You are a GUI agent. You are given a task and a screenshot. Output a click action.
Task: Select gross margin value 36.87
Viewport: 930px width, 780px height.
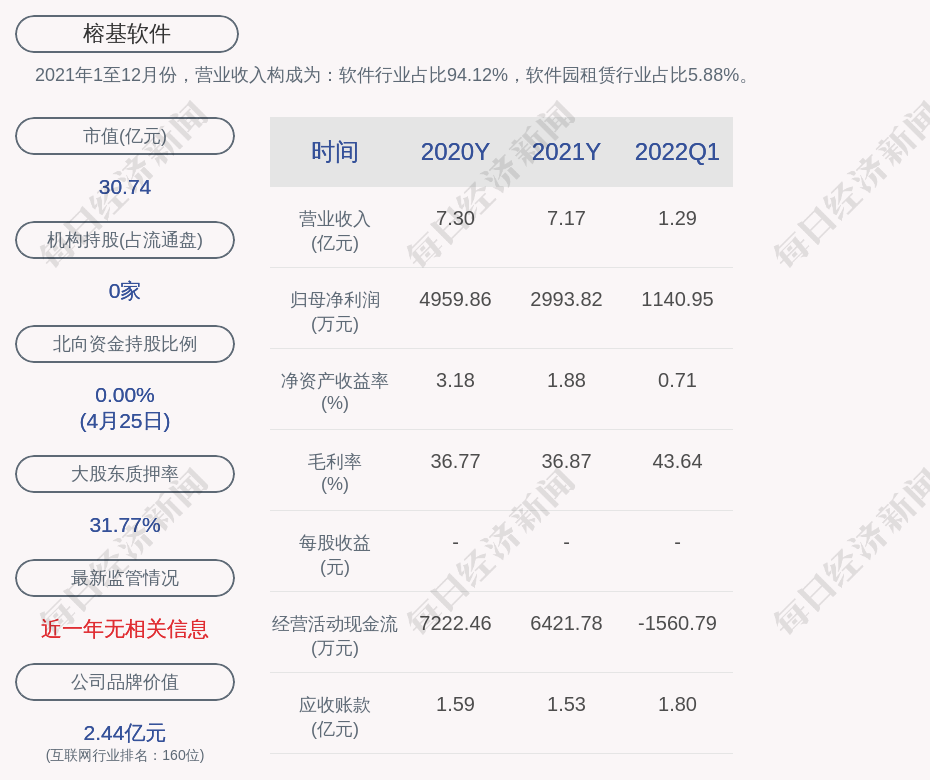(566, 461)
